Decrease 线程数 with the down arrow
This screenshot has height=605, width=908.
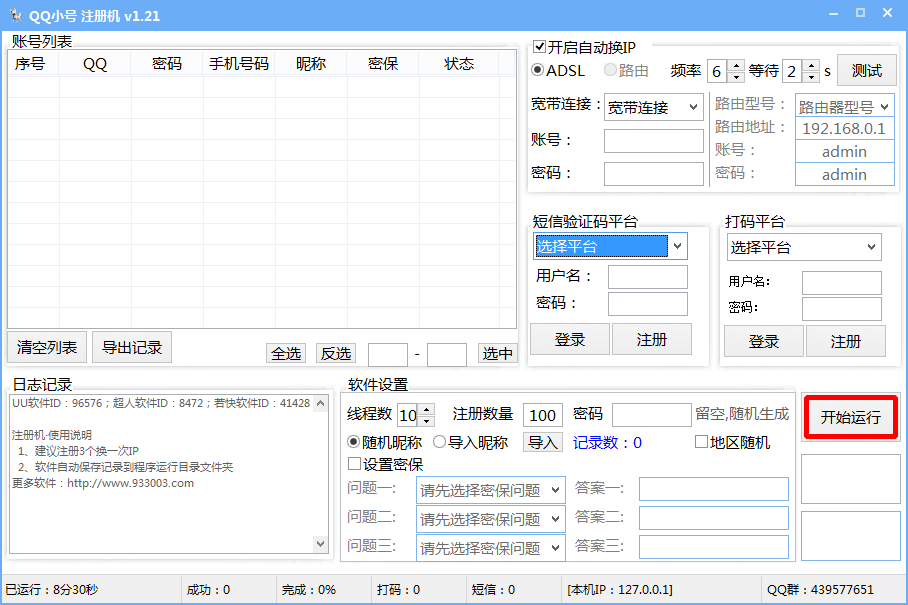426,420
